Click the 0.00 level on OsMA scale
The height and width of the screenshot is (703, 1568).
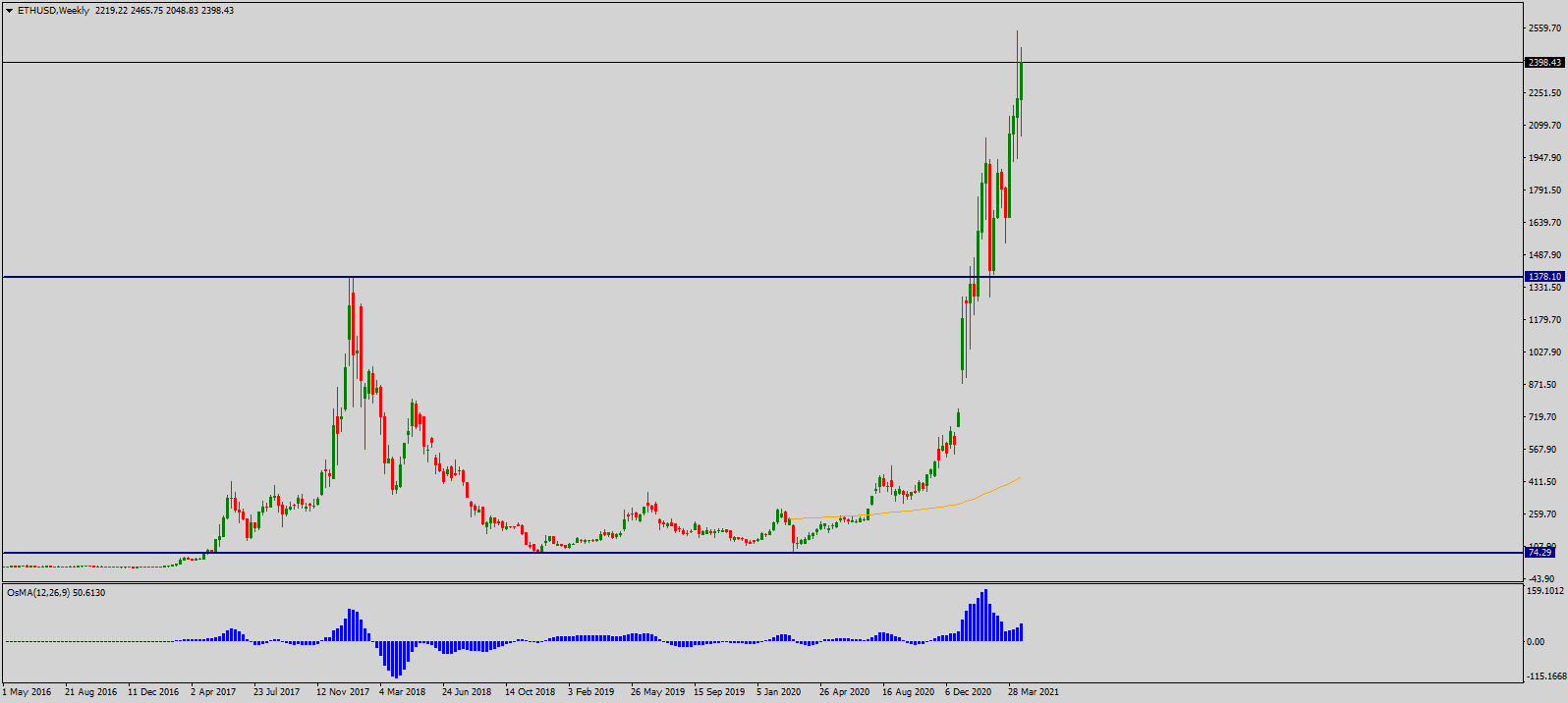coord(1536,642)
